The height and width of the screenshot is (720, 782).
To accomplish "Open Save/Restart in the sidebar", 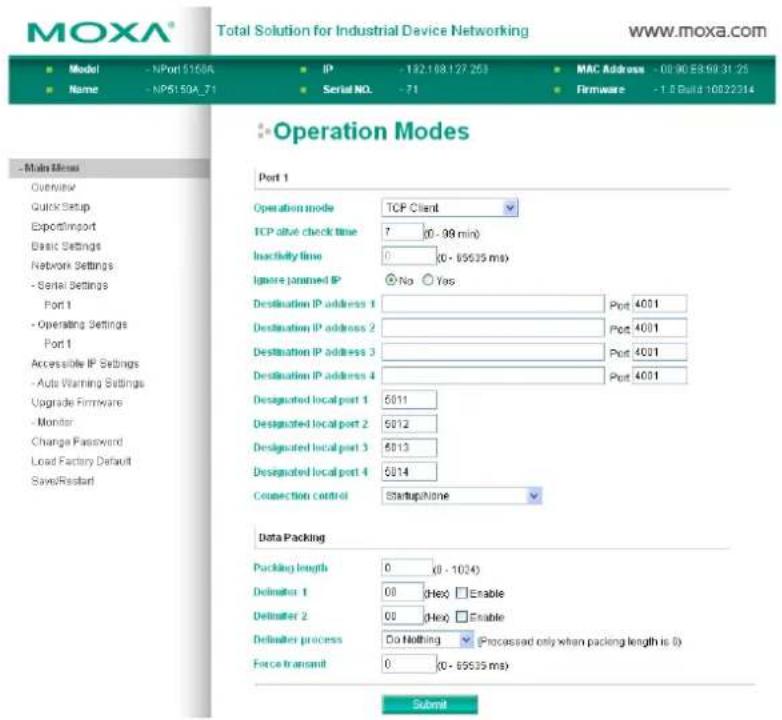I will [x=62, y=481].
